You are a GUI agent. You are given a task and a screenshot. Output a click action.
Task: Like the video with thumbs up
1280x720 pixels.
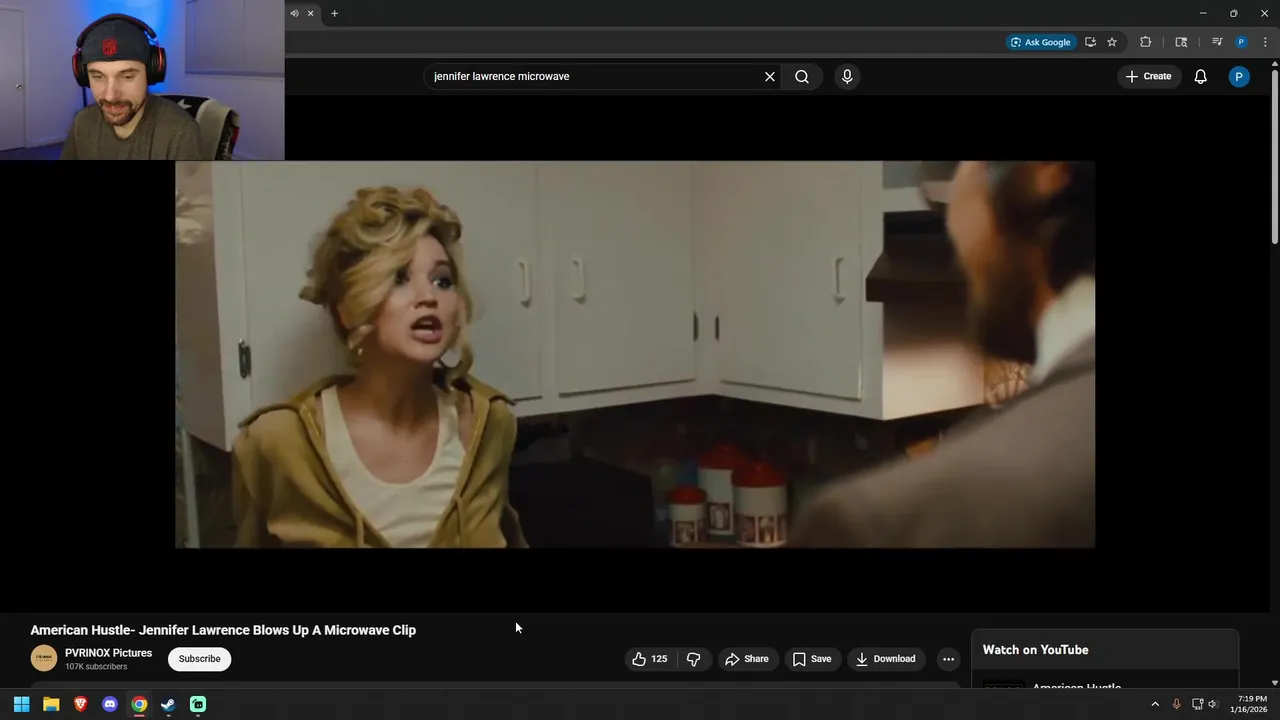click(x=650, y=659)
